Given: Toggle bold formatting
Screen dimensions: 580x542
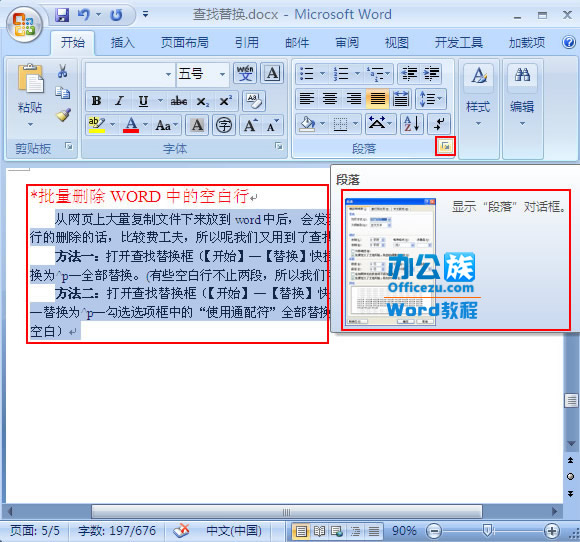Looking at the screenshot, I should point(97,101).
